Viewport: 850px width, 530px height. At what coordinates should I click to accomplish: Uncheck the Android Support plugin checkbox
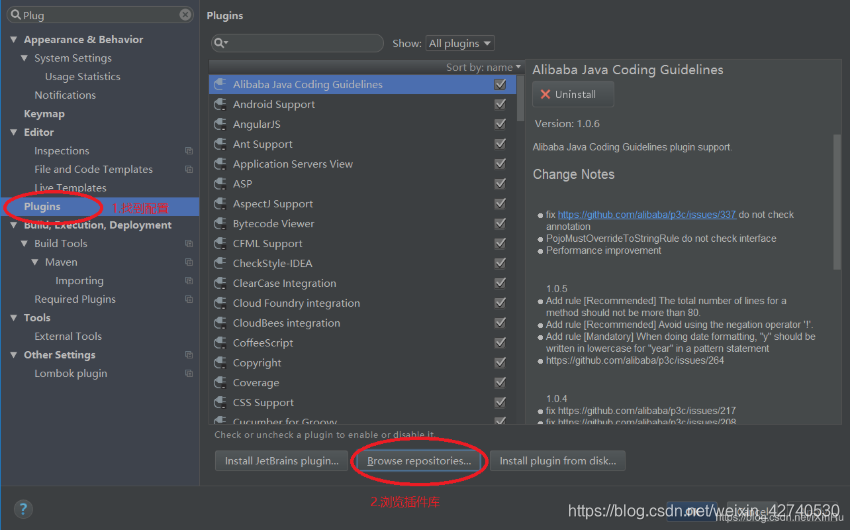point(500,104)
